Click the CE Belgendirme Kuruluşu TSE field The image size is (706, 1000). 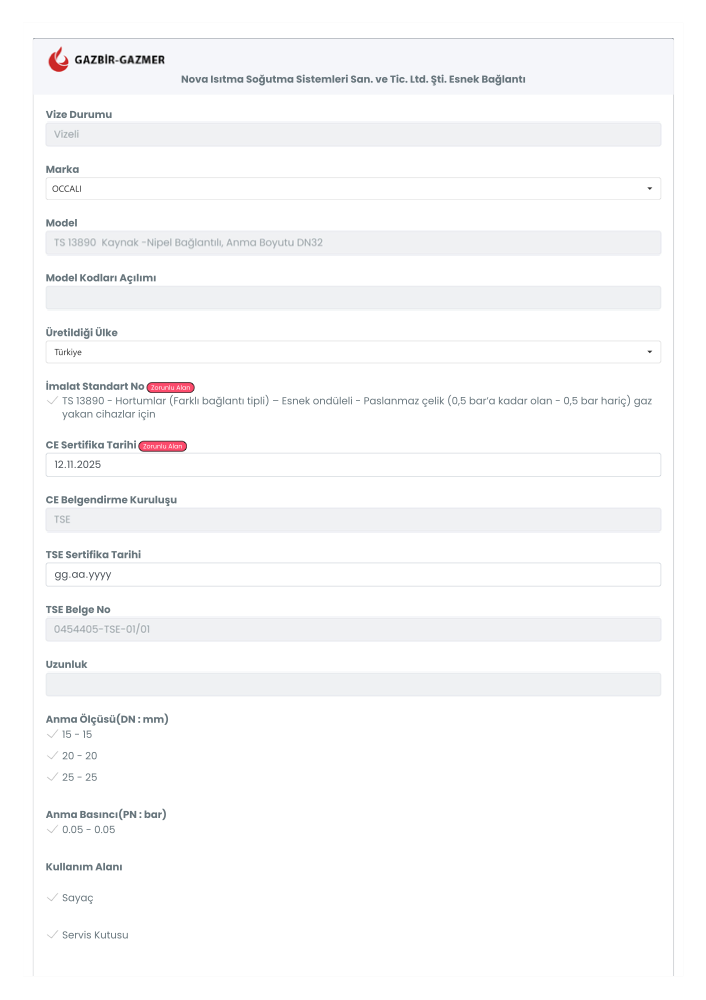[353, 520]
